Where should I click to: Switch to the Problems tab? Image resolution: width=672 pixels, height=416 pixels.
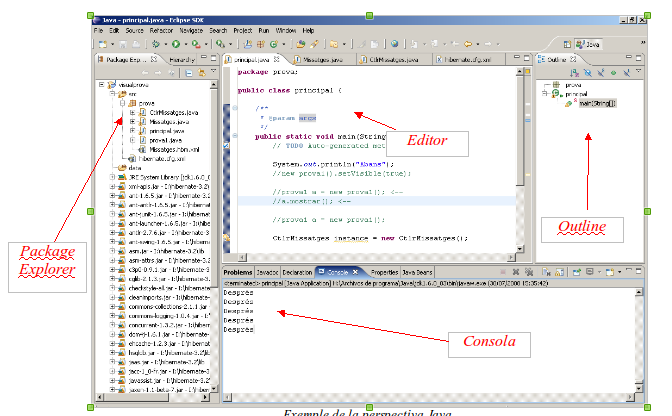[x=238, y=272]
